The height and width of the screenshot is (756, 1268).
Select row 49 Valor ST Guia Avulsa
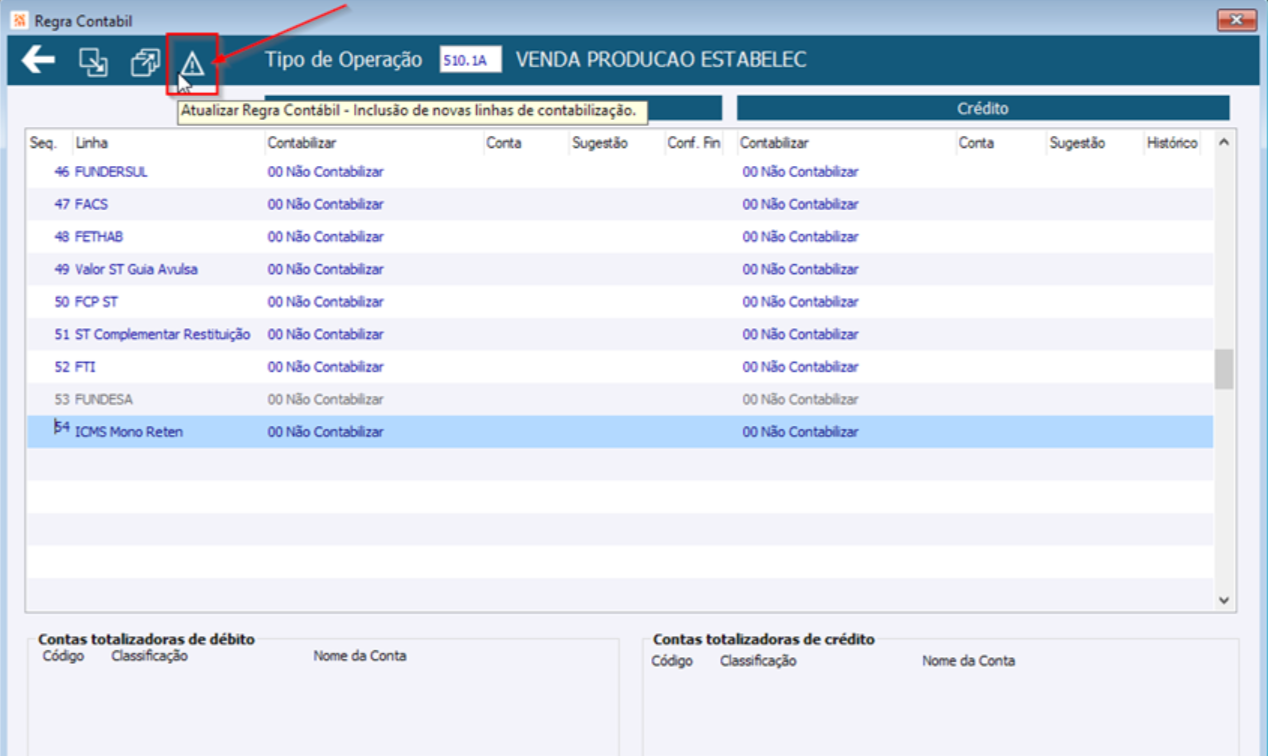(619, 269)
